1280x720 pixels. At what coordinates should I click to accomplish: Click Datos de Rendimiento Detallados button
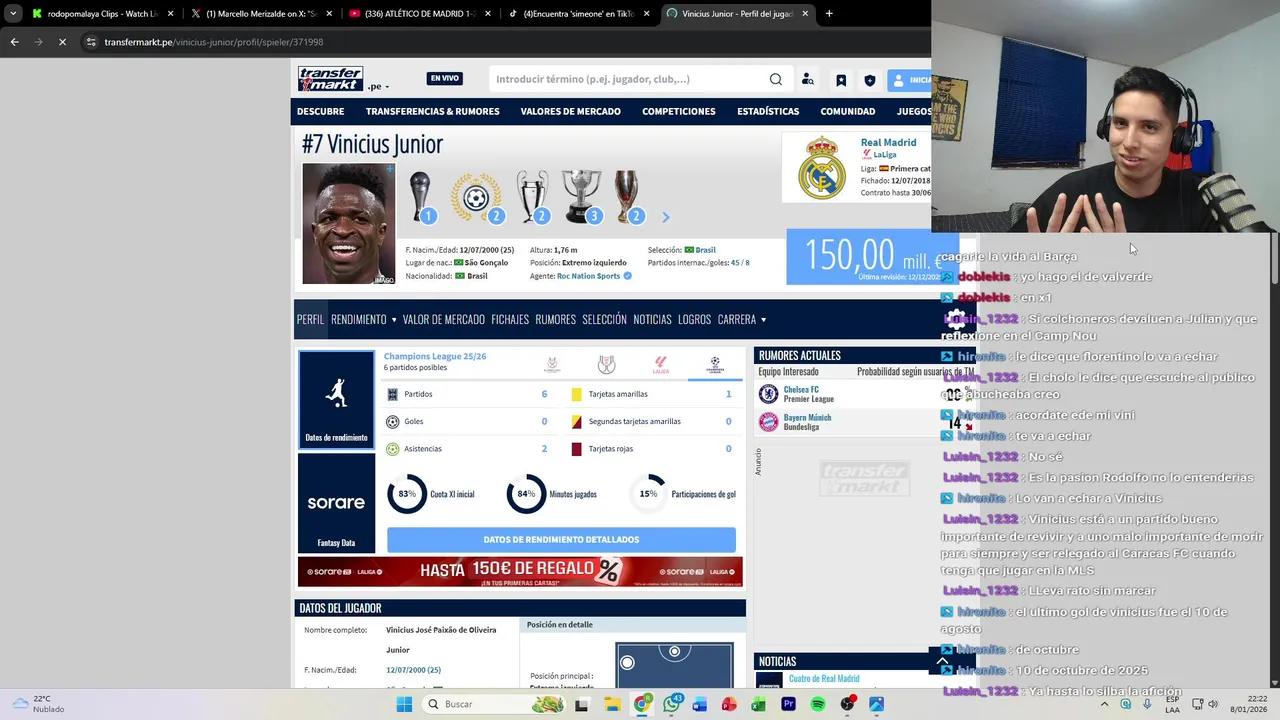[561, 540]
